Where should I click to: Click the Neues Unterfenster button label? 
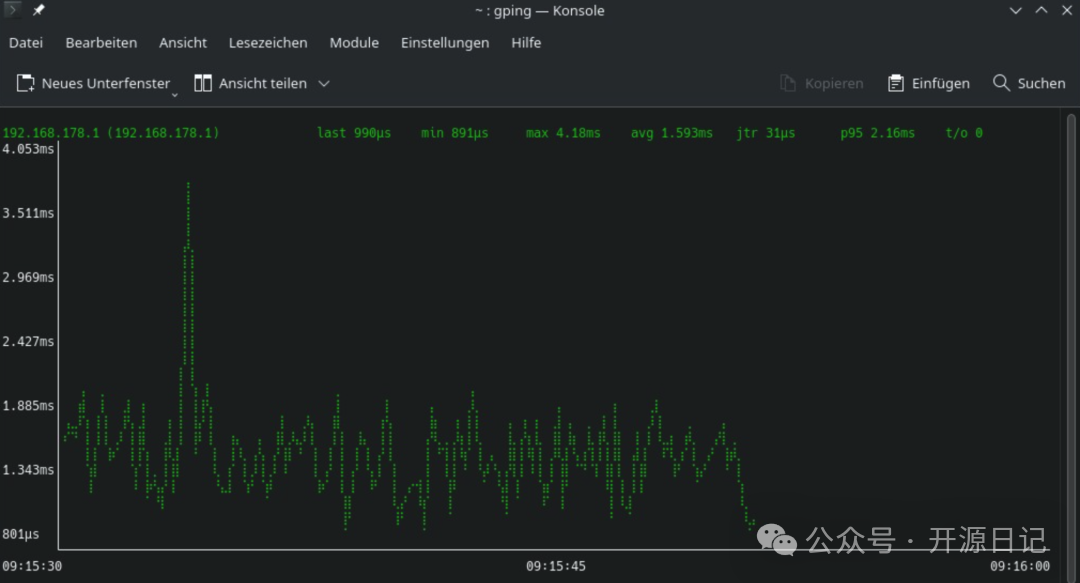tap(105, 83)
